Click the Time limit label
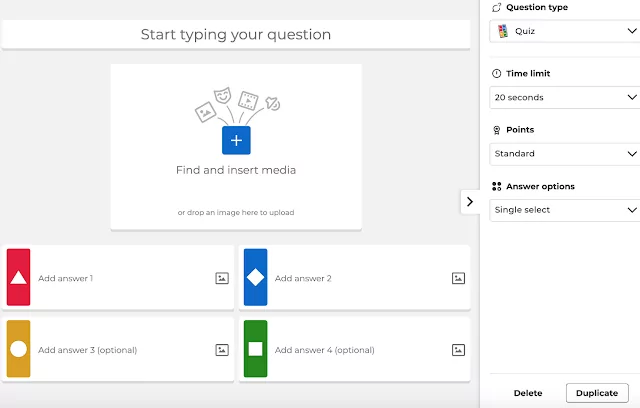 tap(528, 73)
